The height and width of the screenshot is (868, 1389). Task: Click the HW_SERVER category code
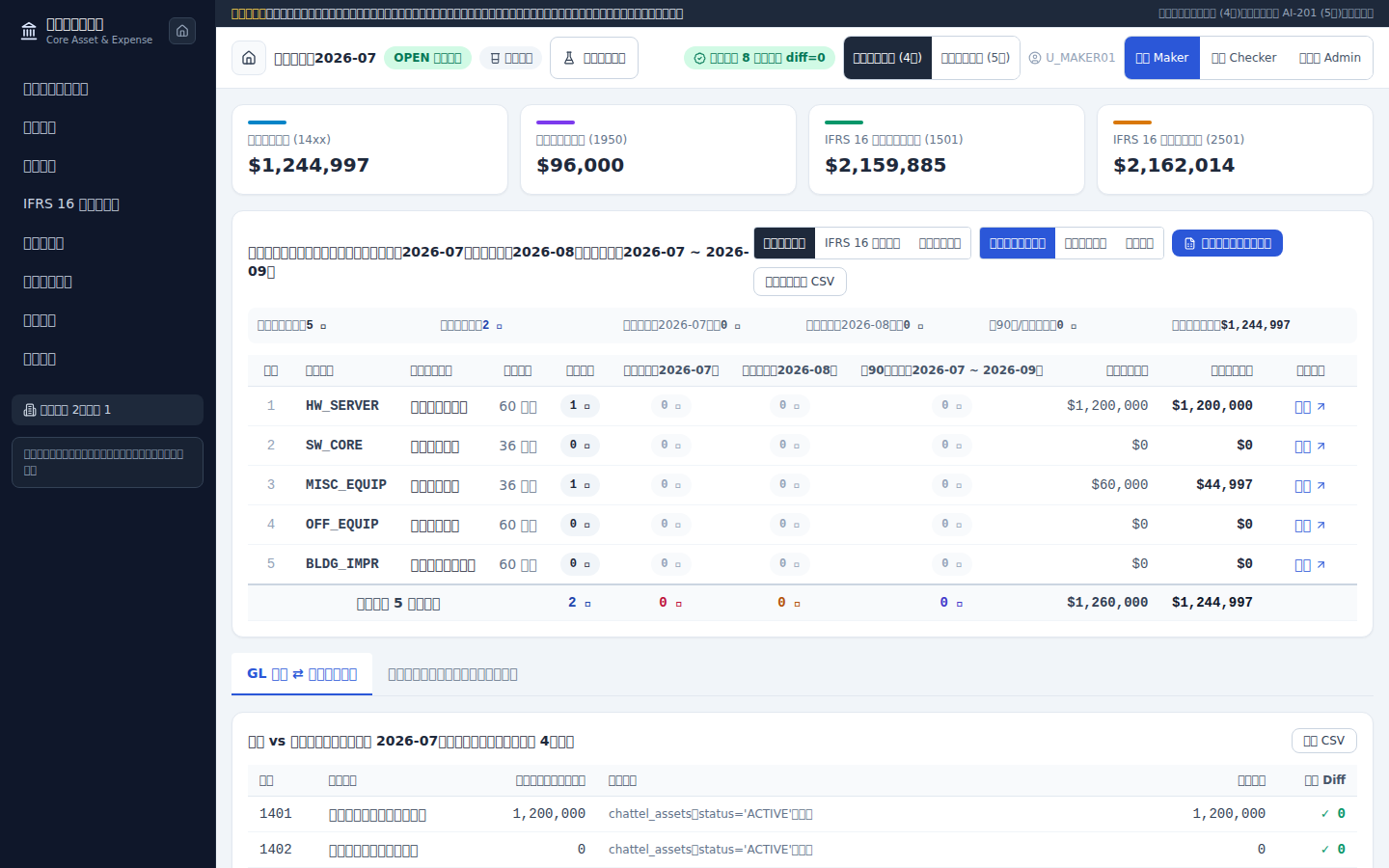(x=342, y=406)
